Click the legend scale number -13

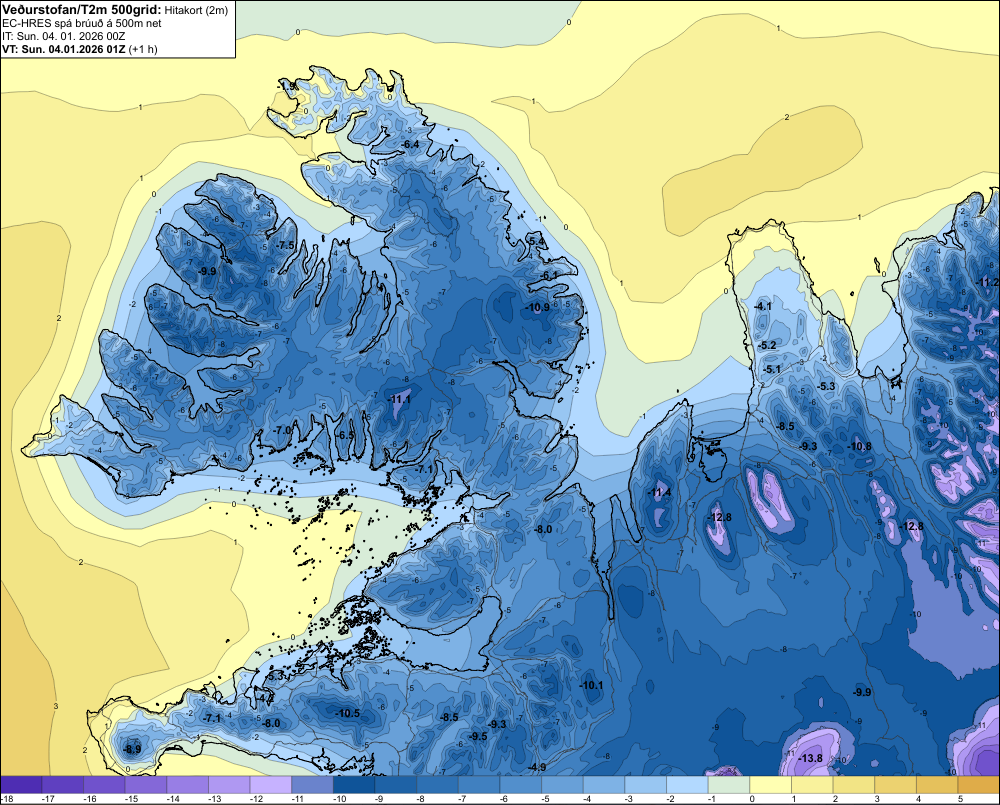click(x=215, y=799)
